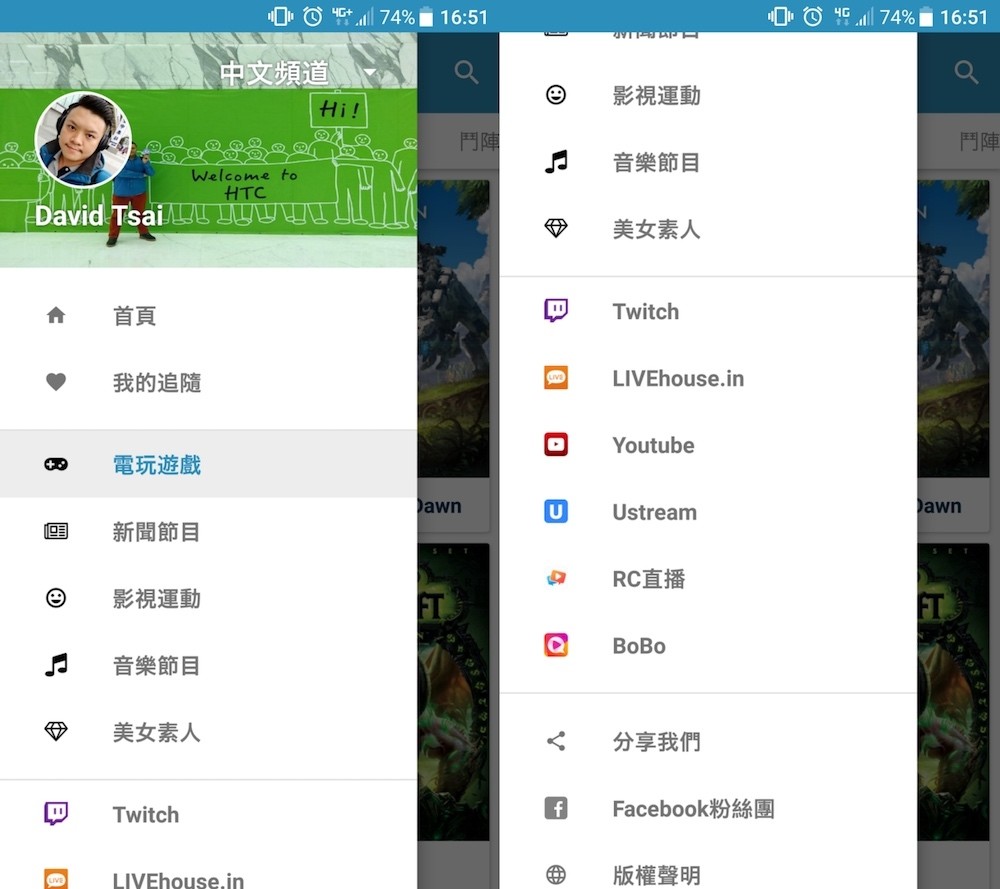Choose 分享我們 to share the app
Viewport: 1000px width, 889px height.
tap(657, 742)
